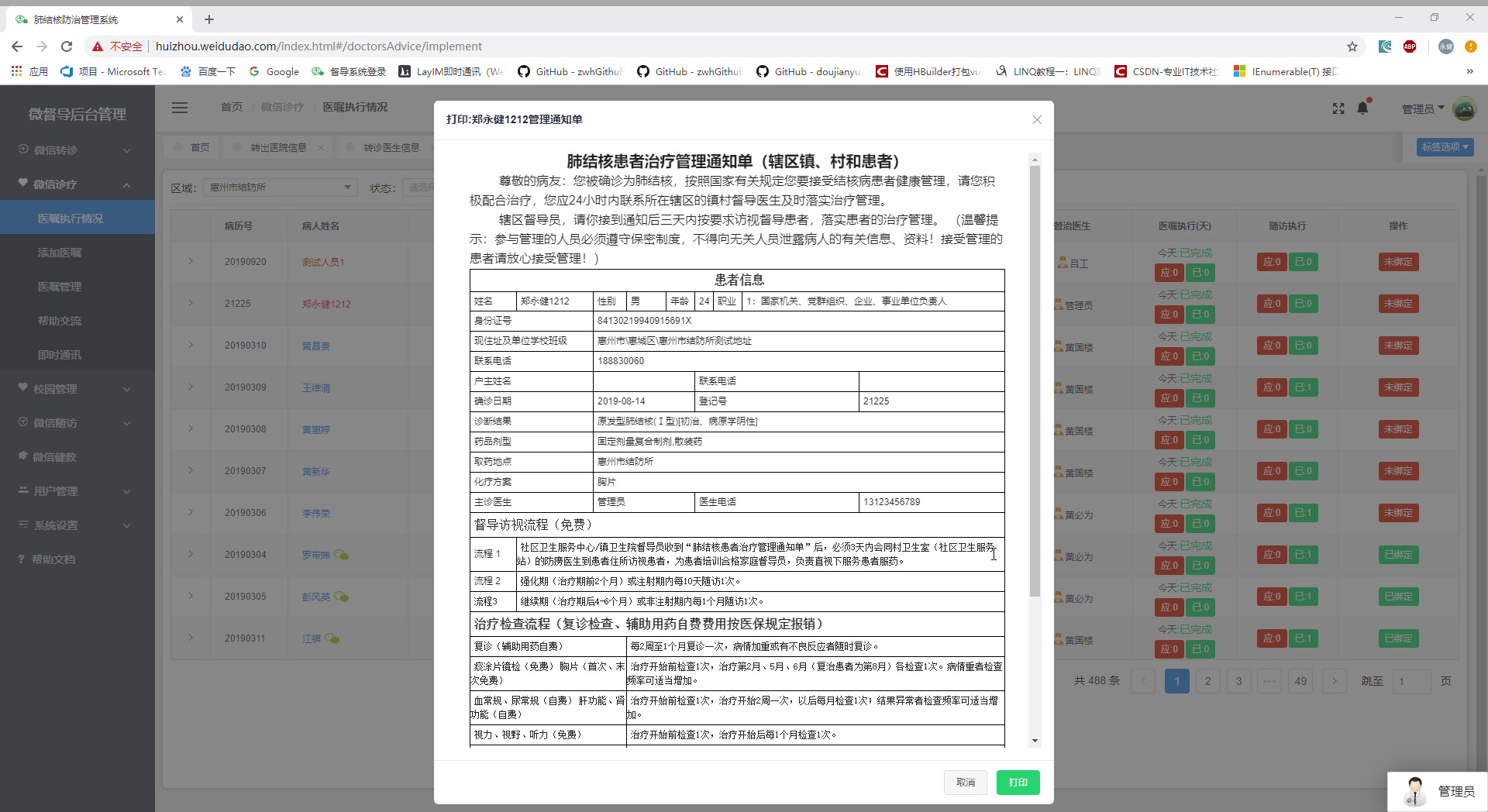1488x812 pixels.
Task: Open the Google bookmark
Action: 274,71
